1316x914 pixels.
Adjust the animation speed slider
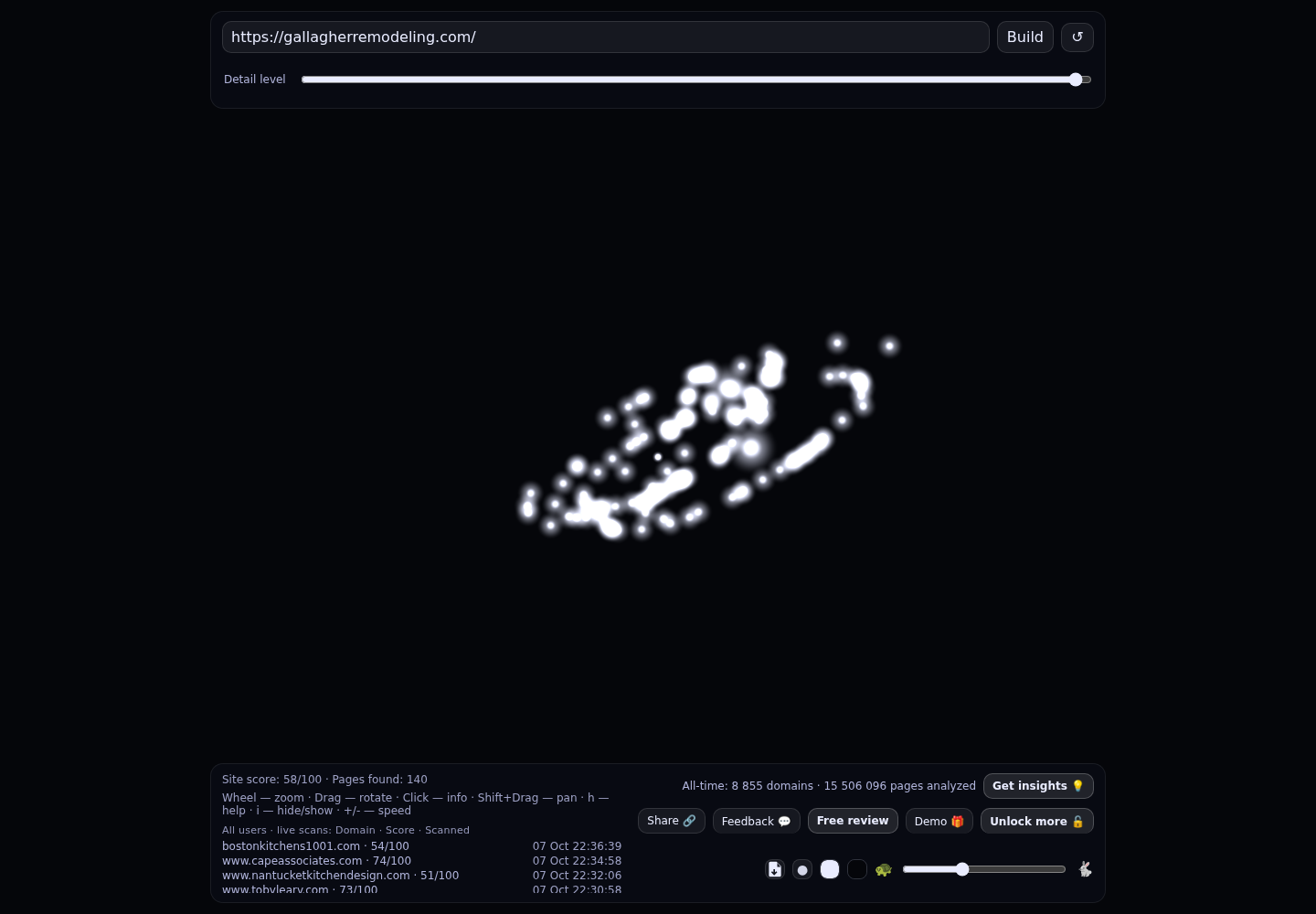tap(984, 869)
